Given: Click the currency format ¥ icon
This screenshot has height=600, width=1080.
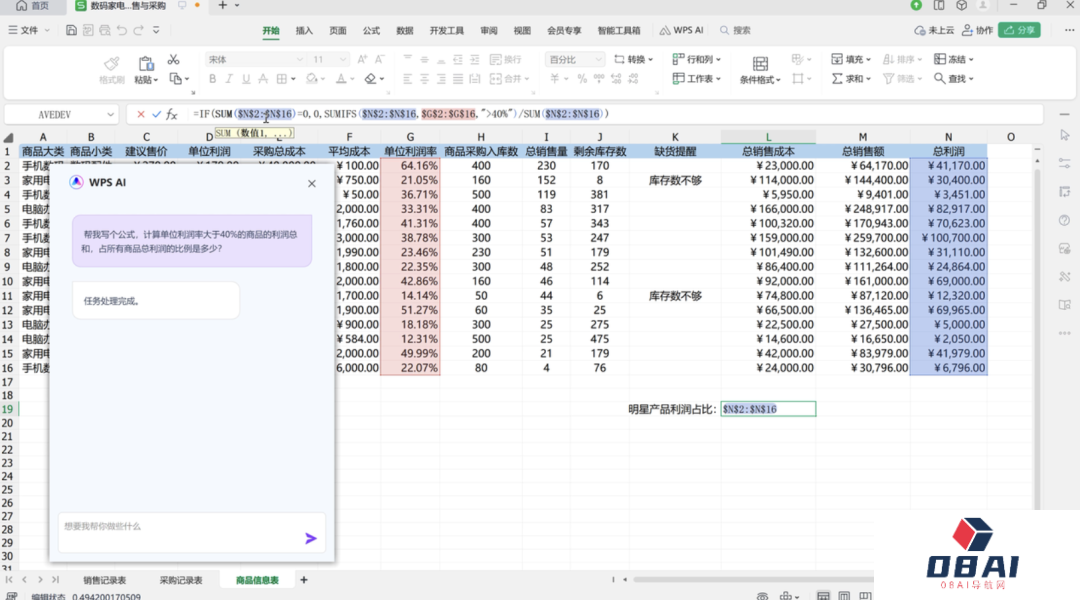Looking at the screenshot, I should click(x=554, y=79).
